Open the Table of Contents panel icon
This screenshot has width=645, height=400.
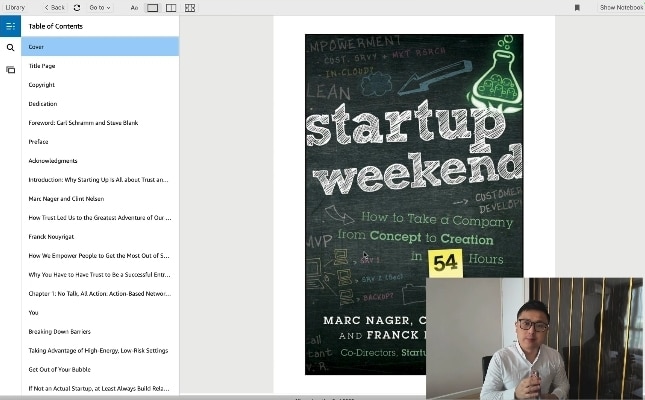click(10, 26)
